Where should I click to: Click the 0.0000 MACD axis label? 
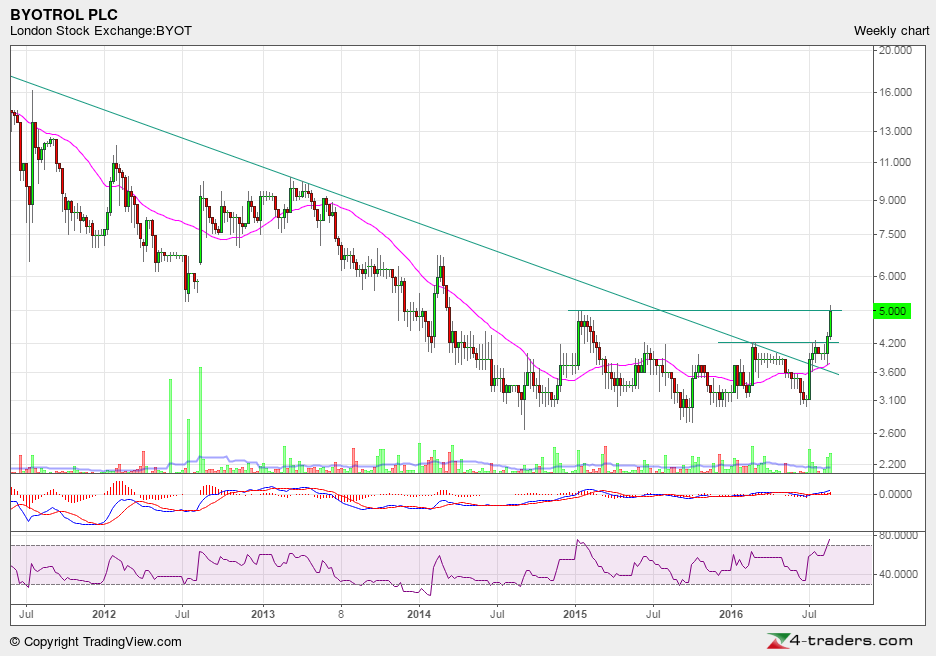[x=895, y=494]
